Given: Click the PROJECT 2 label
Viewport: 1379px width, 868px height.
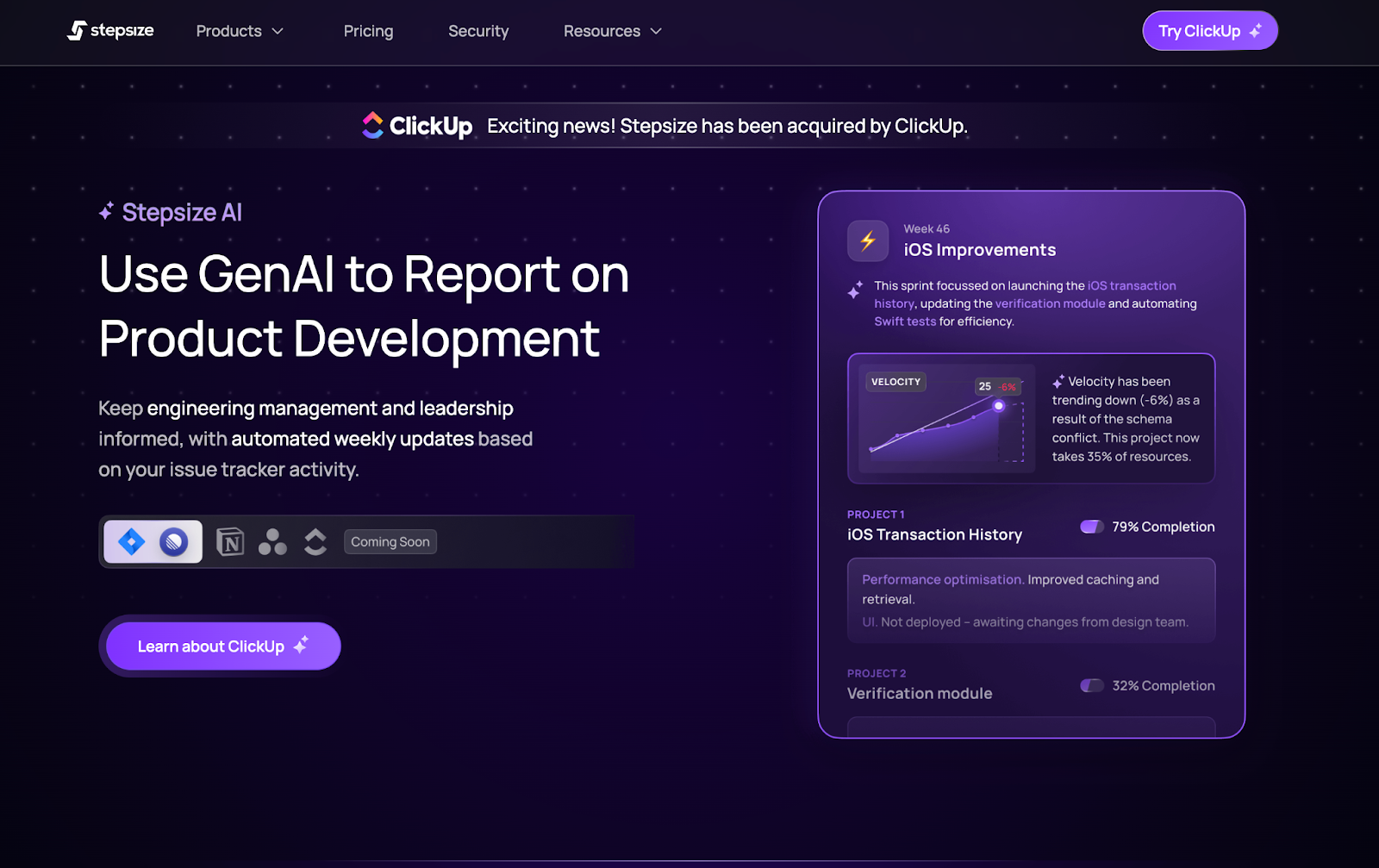Looking at the screenshot, I should [x=877, y=673].
